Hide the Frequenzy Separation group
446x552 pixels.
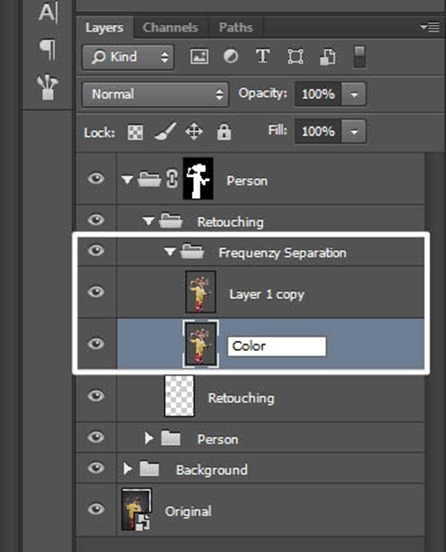click(96, 250)
